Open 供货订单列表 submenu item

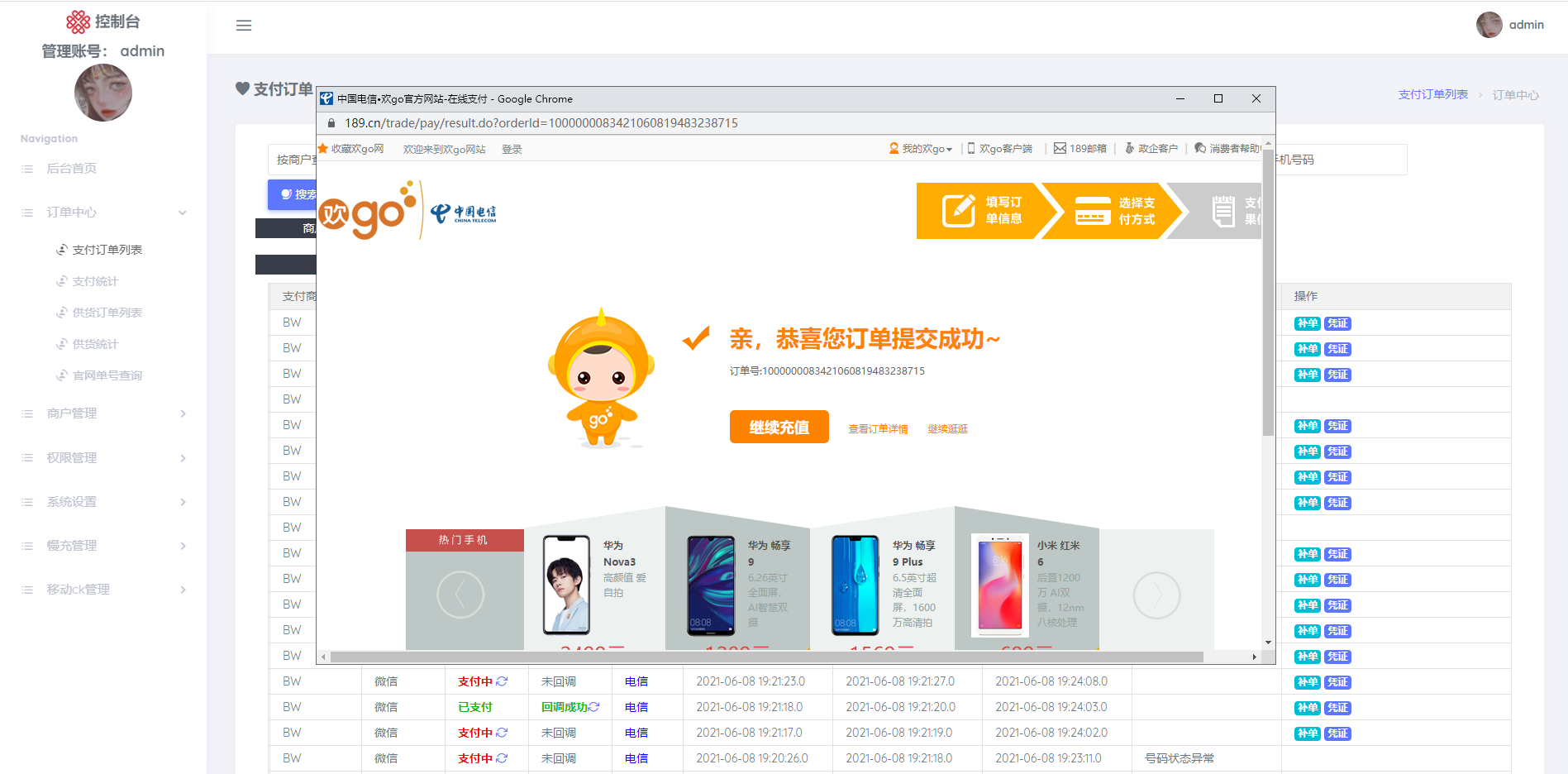pos(107,313)
